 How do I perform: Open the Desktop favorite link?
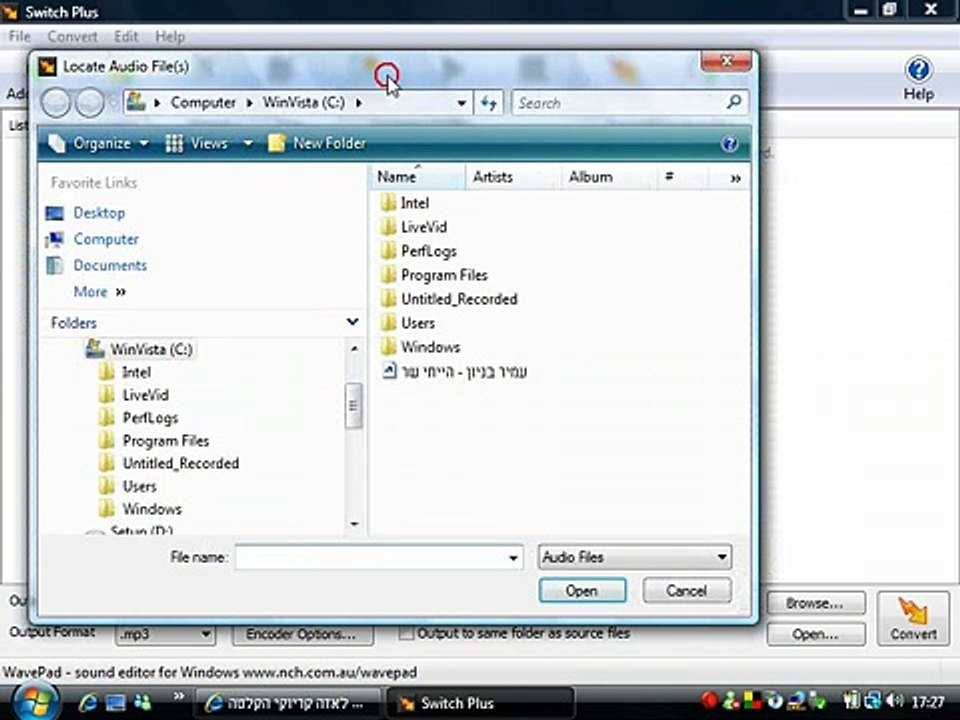click(99, 212)
